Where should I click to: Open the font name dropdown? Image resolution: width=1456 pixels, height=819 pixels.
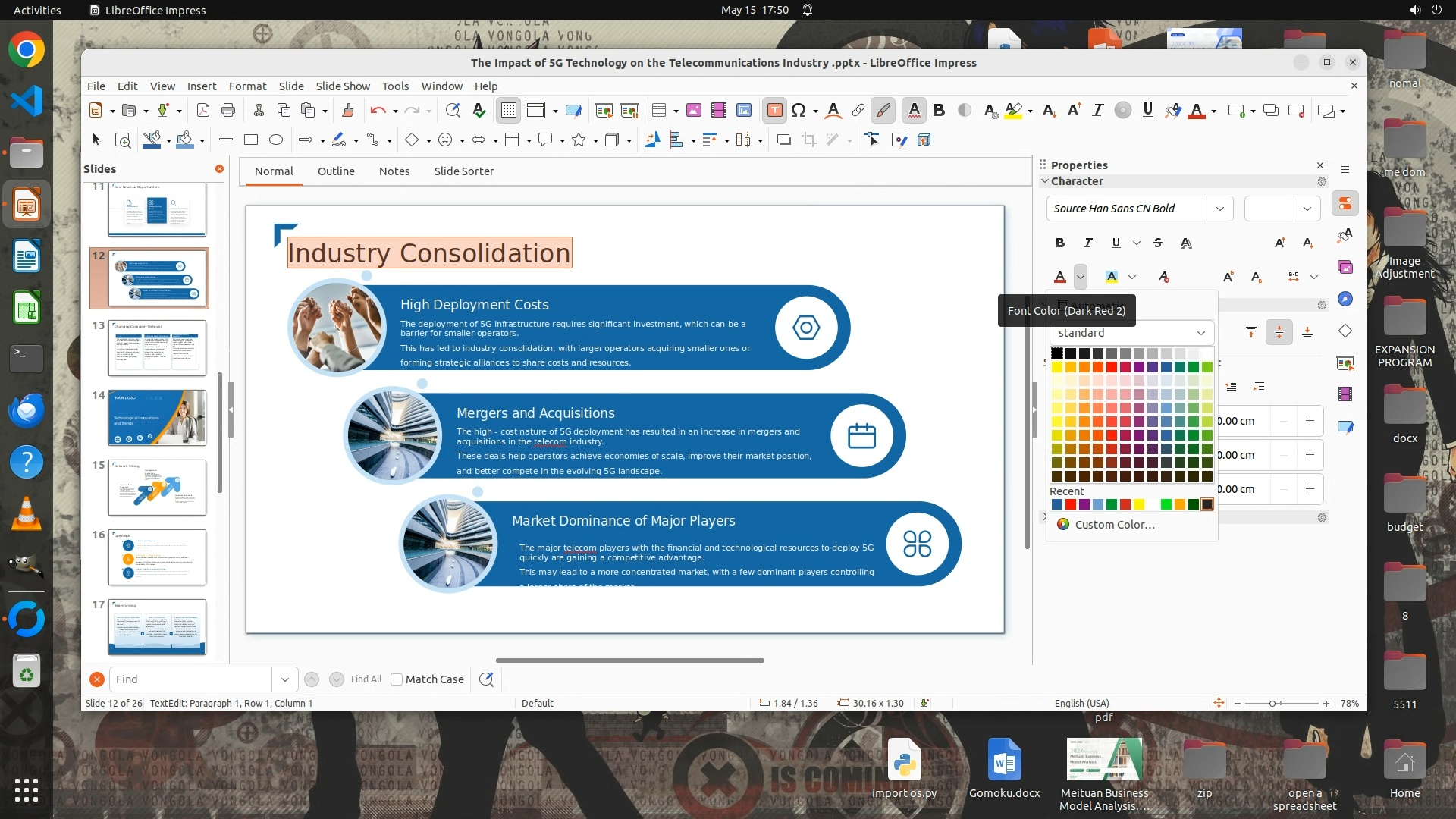(1219, 209)
